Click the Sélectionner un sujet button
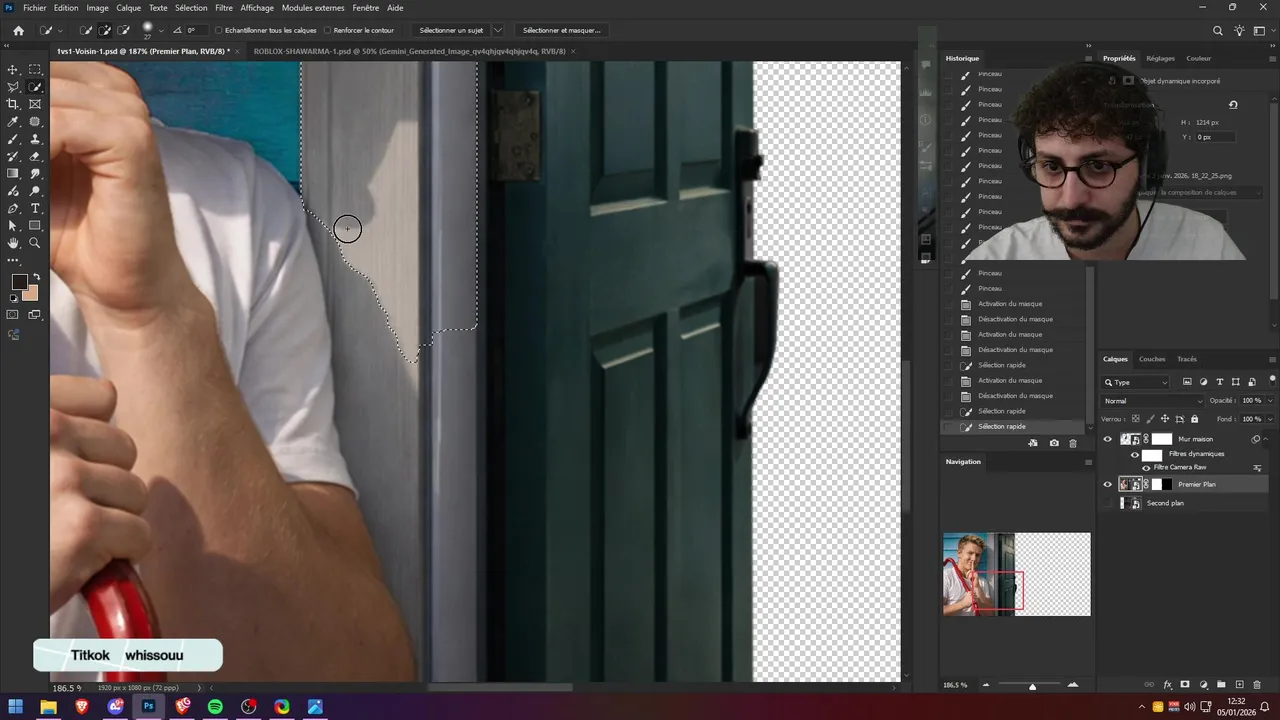This screenshot has height=720, width=1280. click(451, 30)
